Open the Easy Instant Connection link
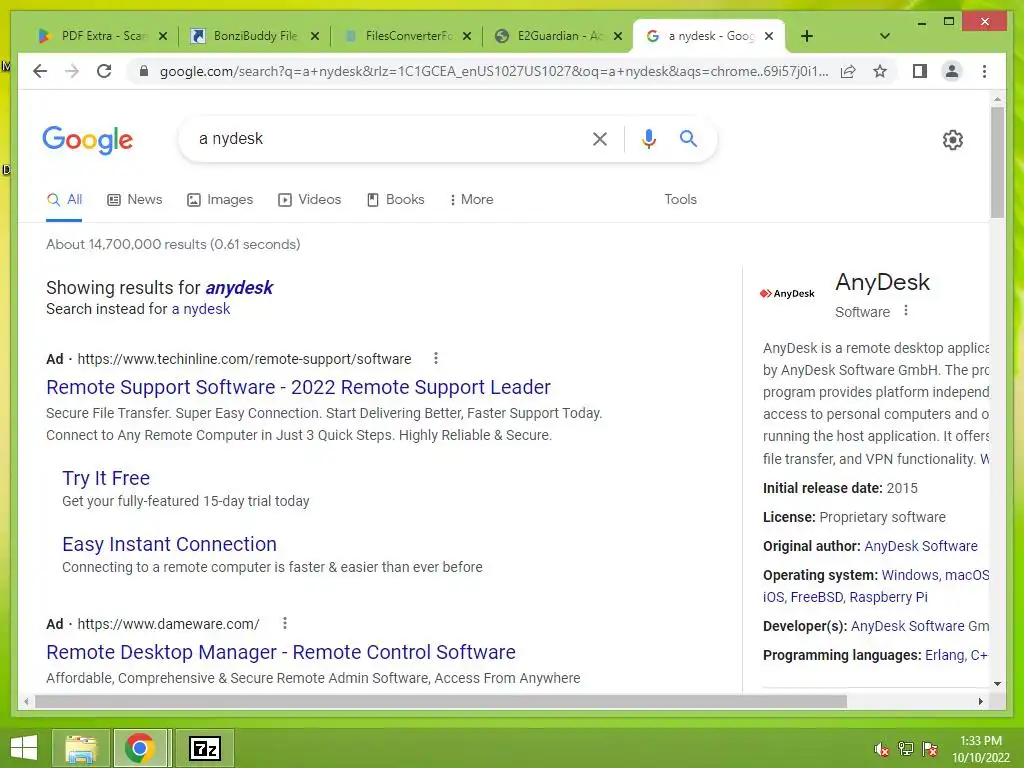This screenshot has height=768, width=1024. (169, 544)
